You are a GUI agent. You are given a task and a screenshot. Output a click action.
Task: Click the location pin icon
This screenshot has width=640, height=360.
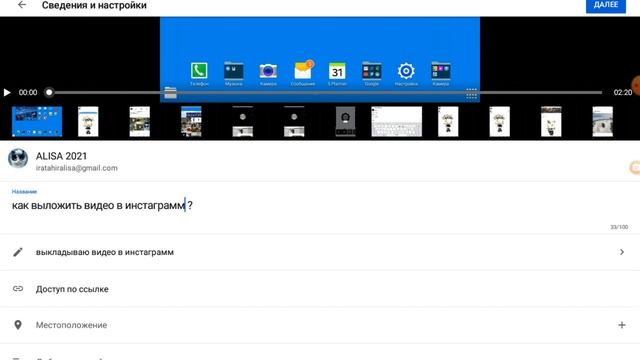coord(18,325)
